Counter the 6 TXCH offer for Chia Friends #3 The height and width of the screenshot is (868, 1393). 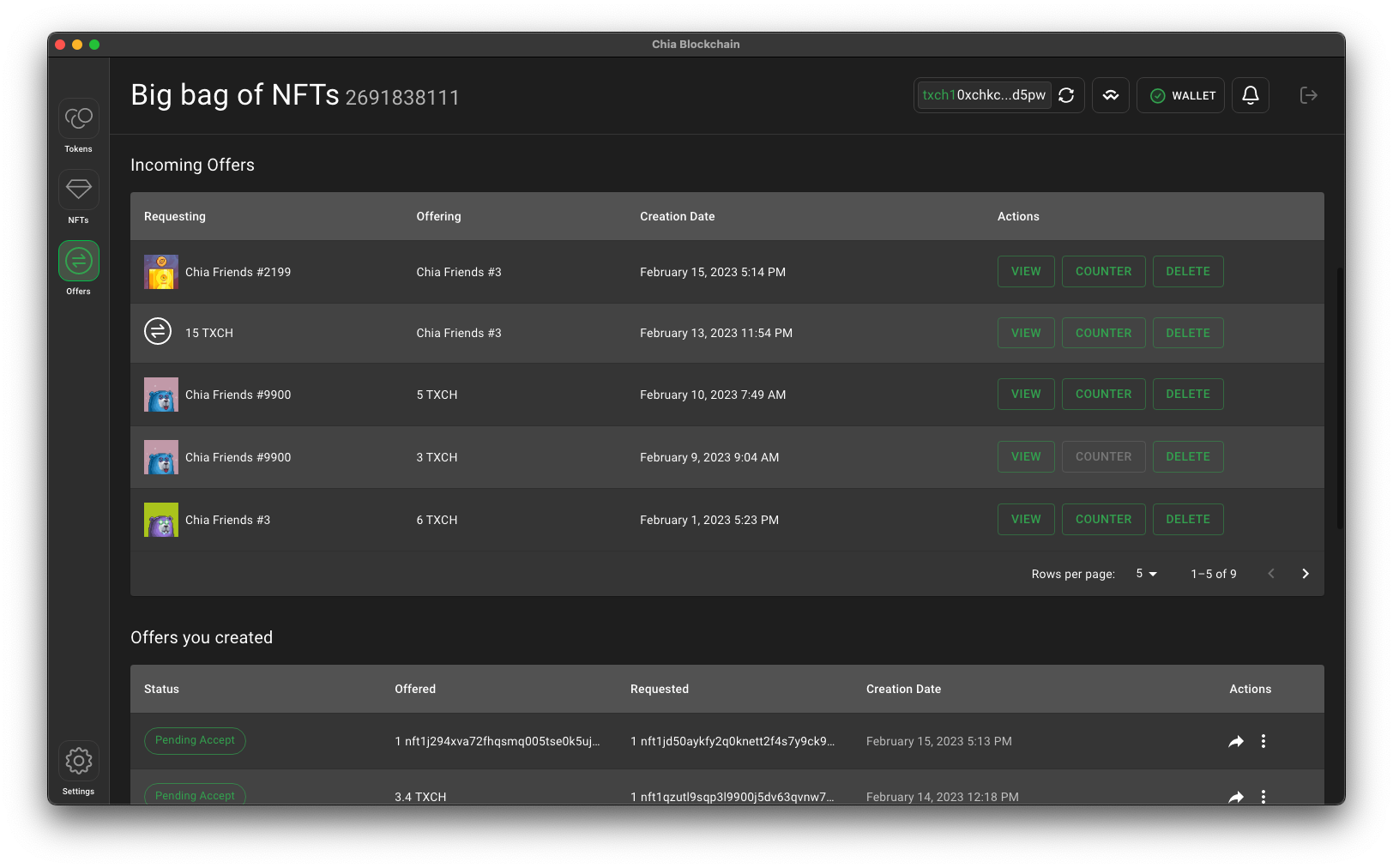coord(1104,519)
